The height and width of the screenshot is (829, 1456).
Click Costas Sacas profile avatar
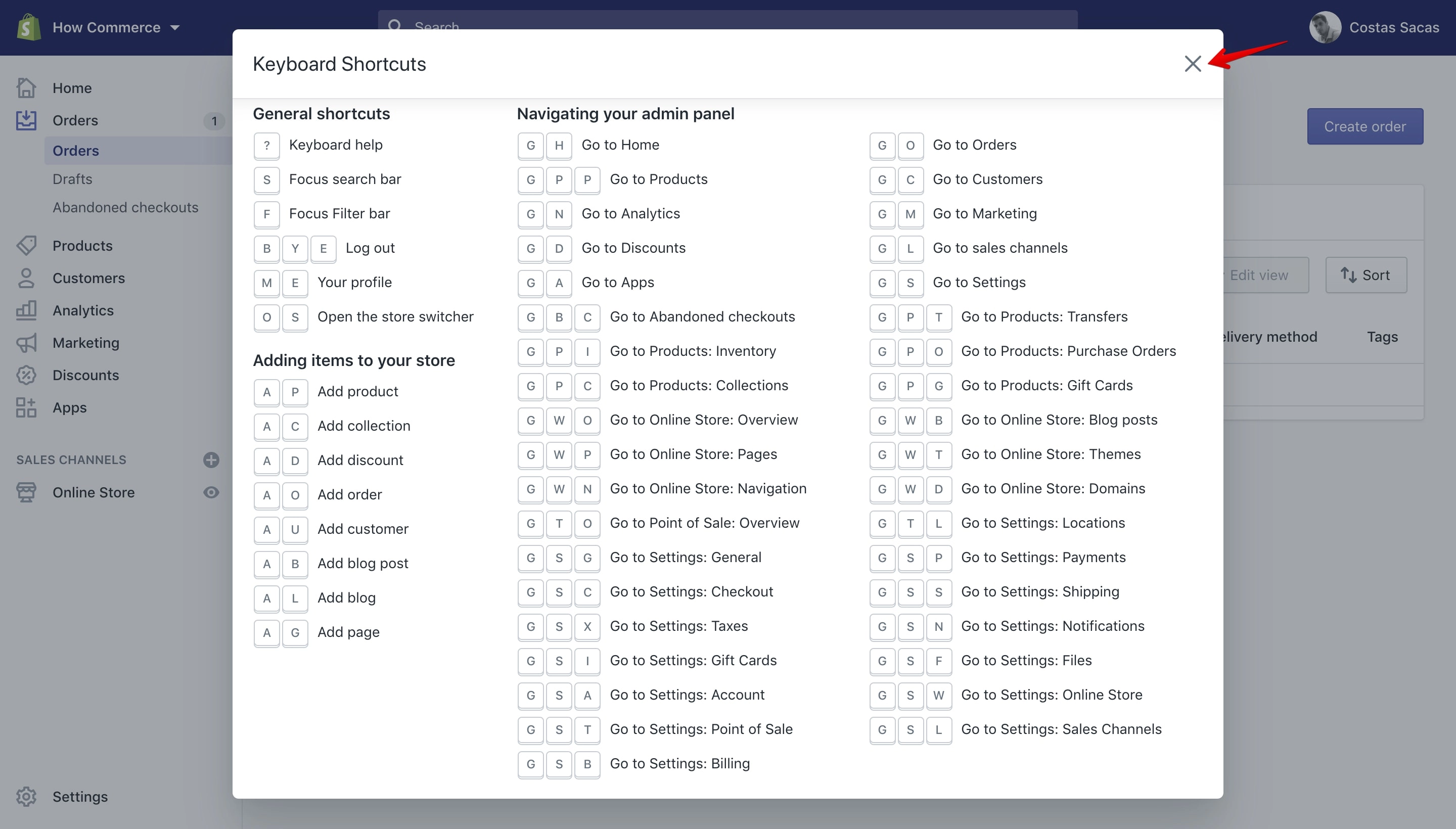point(1325,27)
